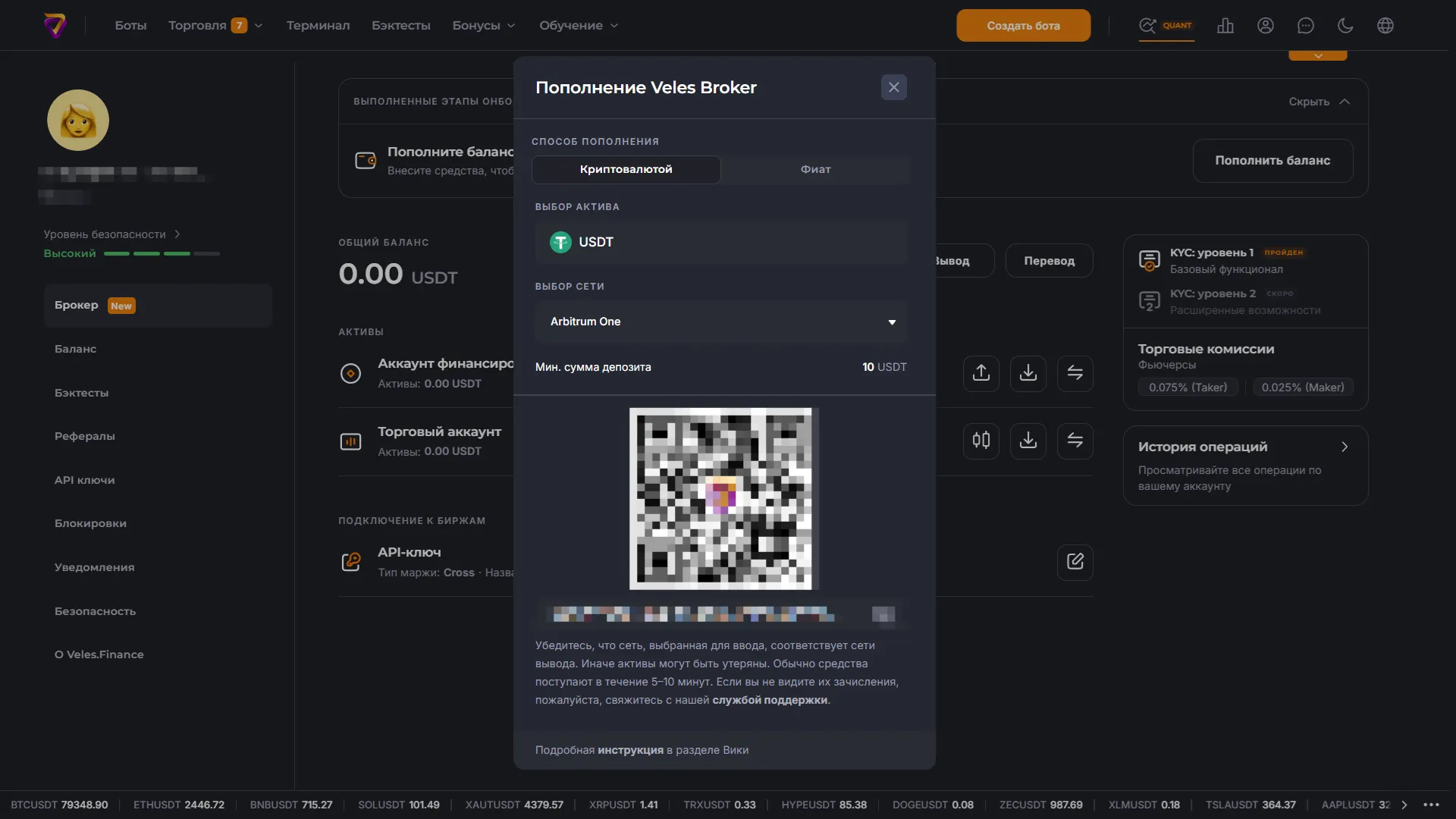This screenshot has width=1456, height=819.
Task: Click the upload icon for financing account
Action: (x=981, y=373)
